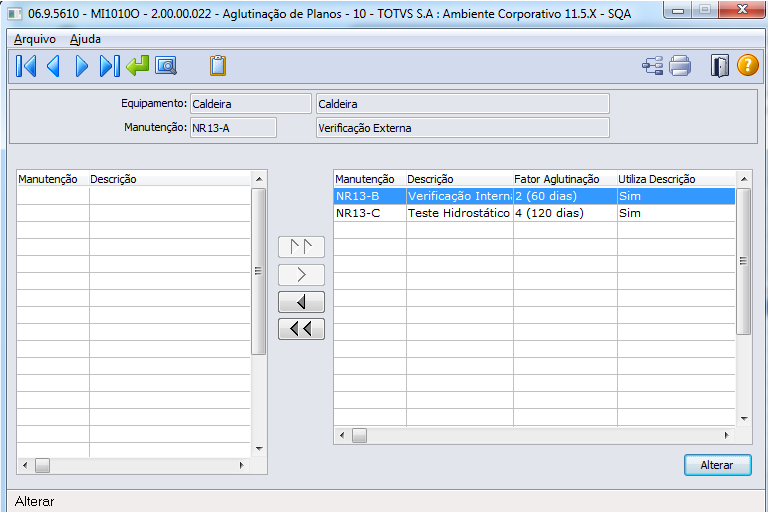Click the Sim cell in NR13-C row

676,213
